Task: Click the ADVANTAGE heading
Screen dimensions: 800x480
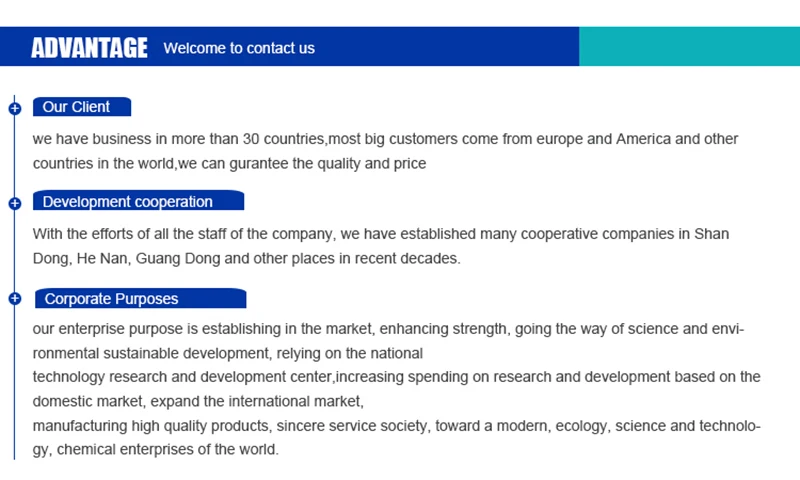Action: 89,48
